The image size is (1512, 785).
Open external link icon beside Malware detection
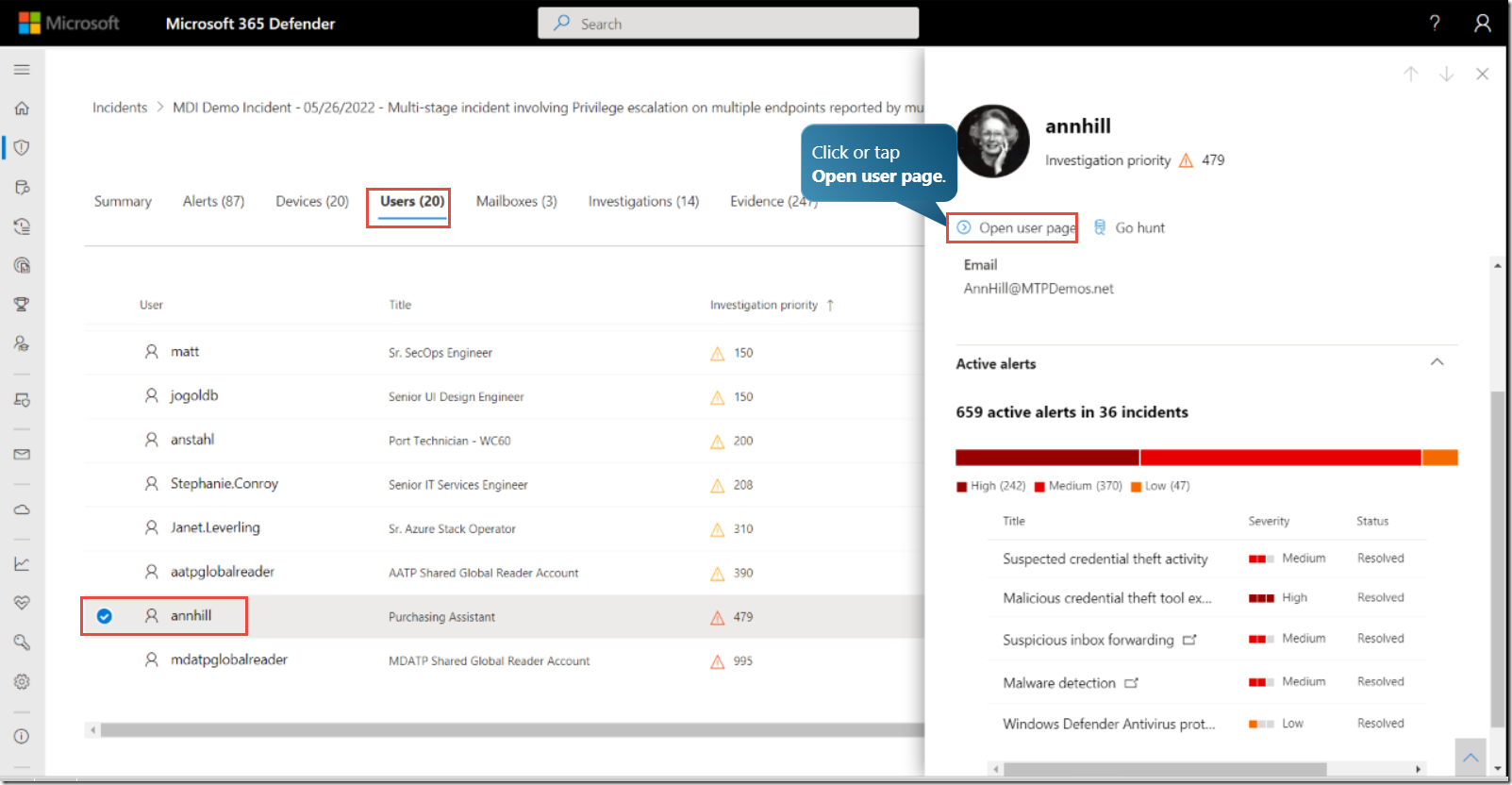tap(1132, 683)
